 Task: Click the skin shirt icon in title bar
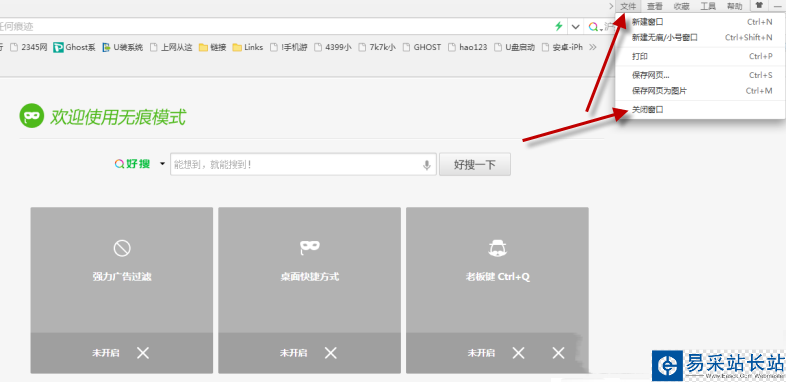tap(759, 6)
